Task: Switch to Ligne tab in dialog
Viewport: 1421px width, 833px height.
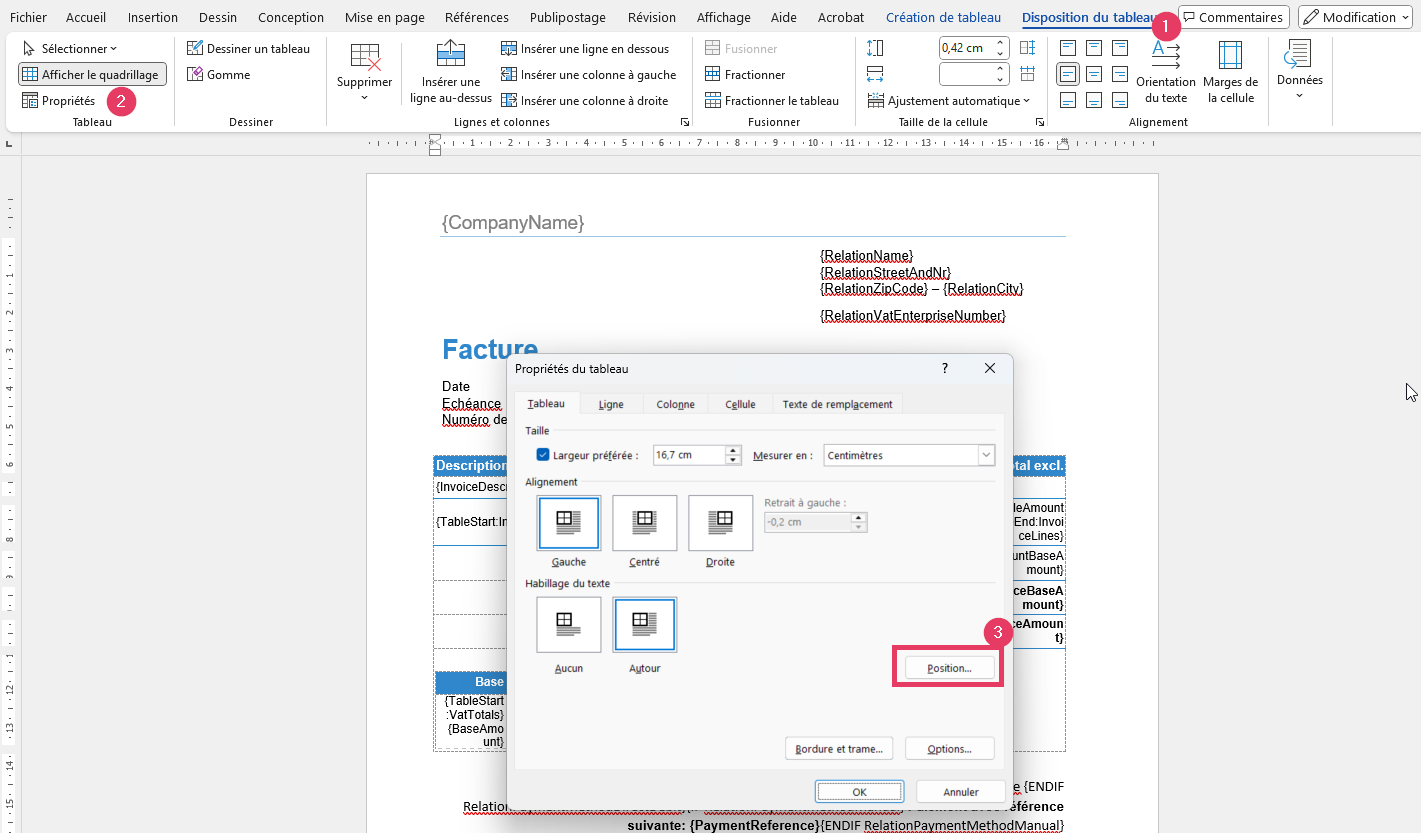Action: [611, 404]
